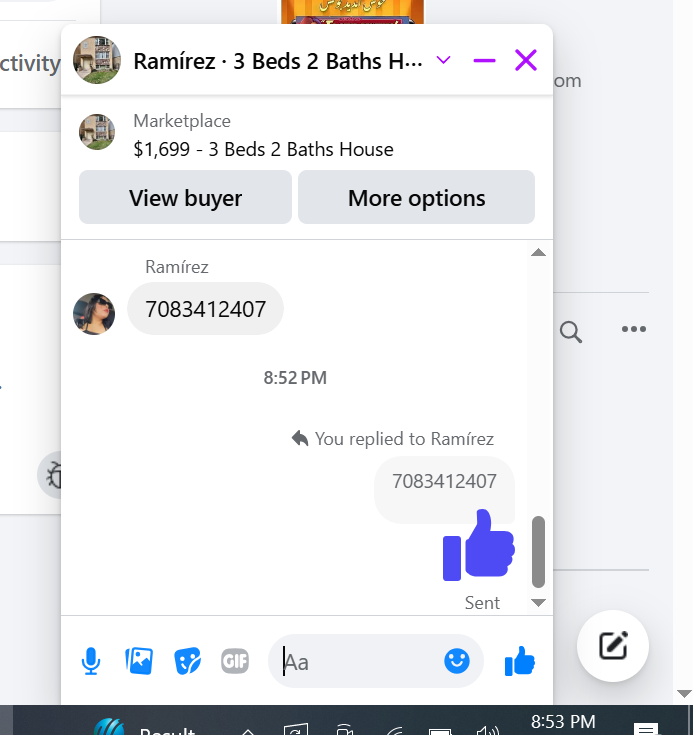The height and width of the screenshot is (735, 693).
Task: Open the three-dots more menu
Action: coord(633,329)
